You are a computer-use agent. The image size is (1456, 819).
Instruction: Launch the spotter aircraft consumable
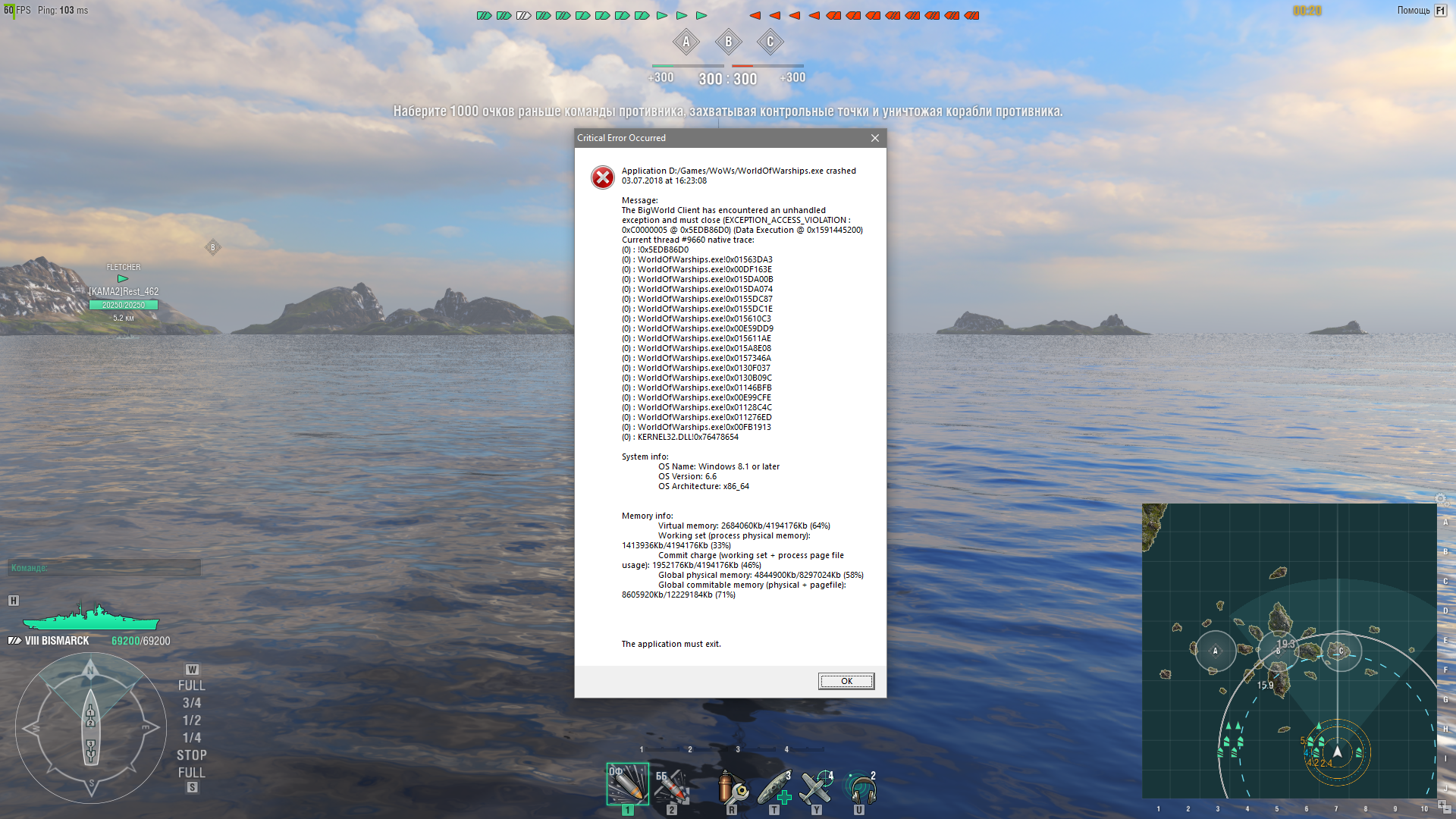(x=817, y=787)
